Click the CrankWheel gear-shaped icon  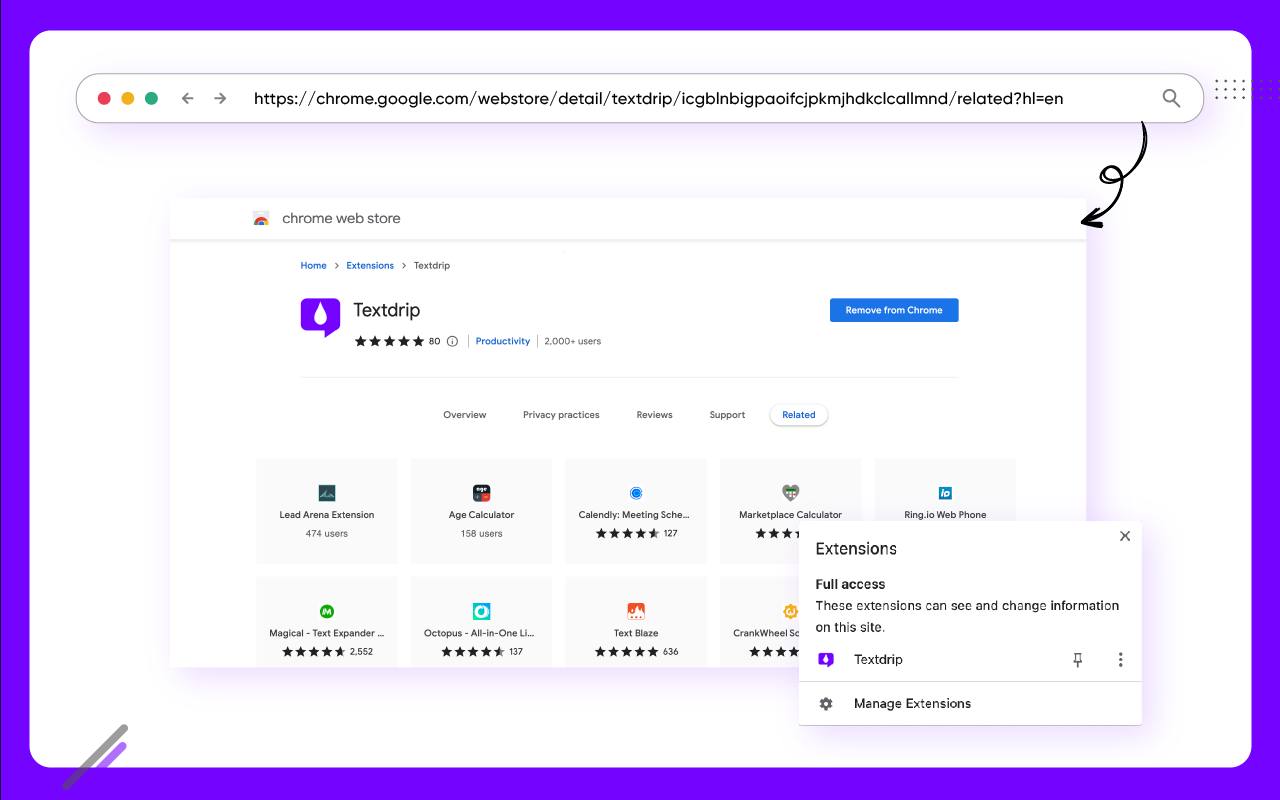[x=790, y=610]
